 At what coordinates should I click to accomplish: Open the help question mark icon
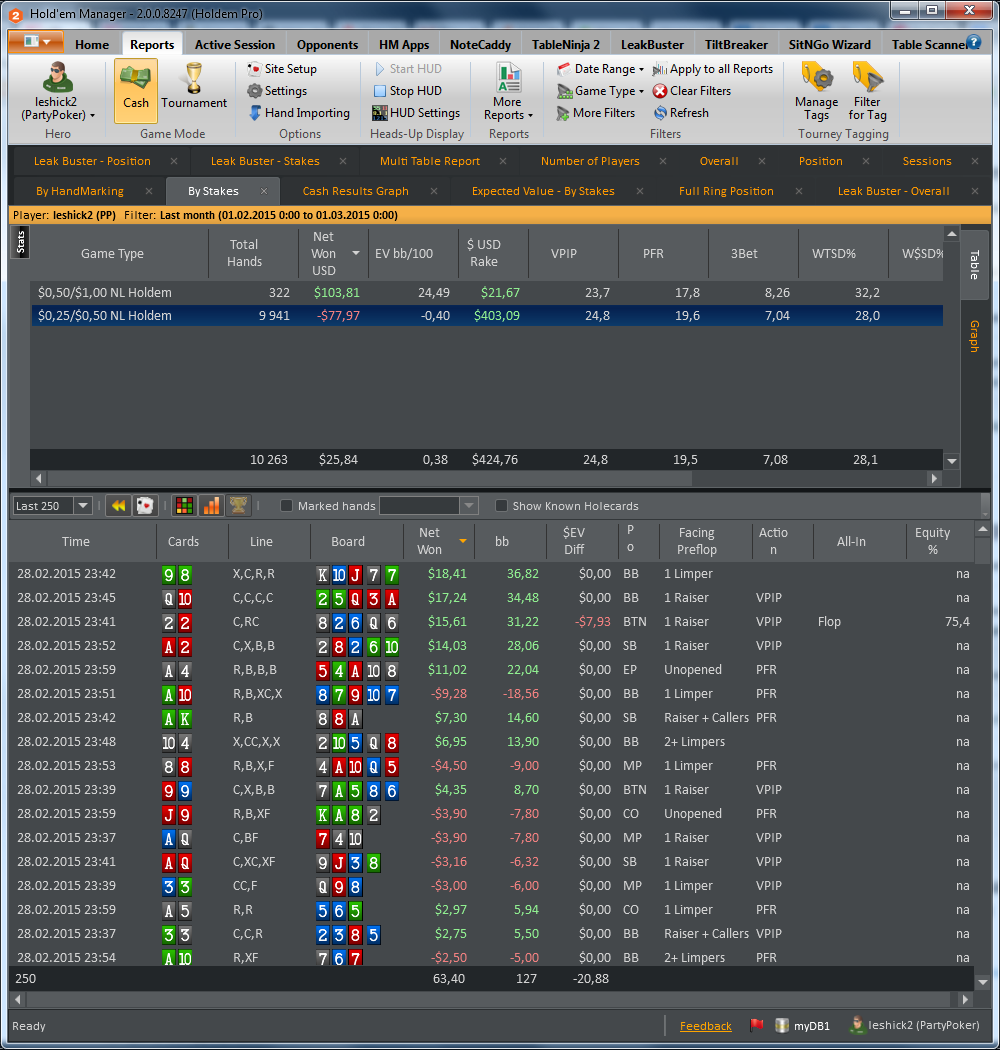pyautogui.click(x=975, y=42)
